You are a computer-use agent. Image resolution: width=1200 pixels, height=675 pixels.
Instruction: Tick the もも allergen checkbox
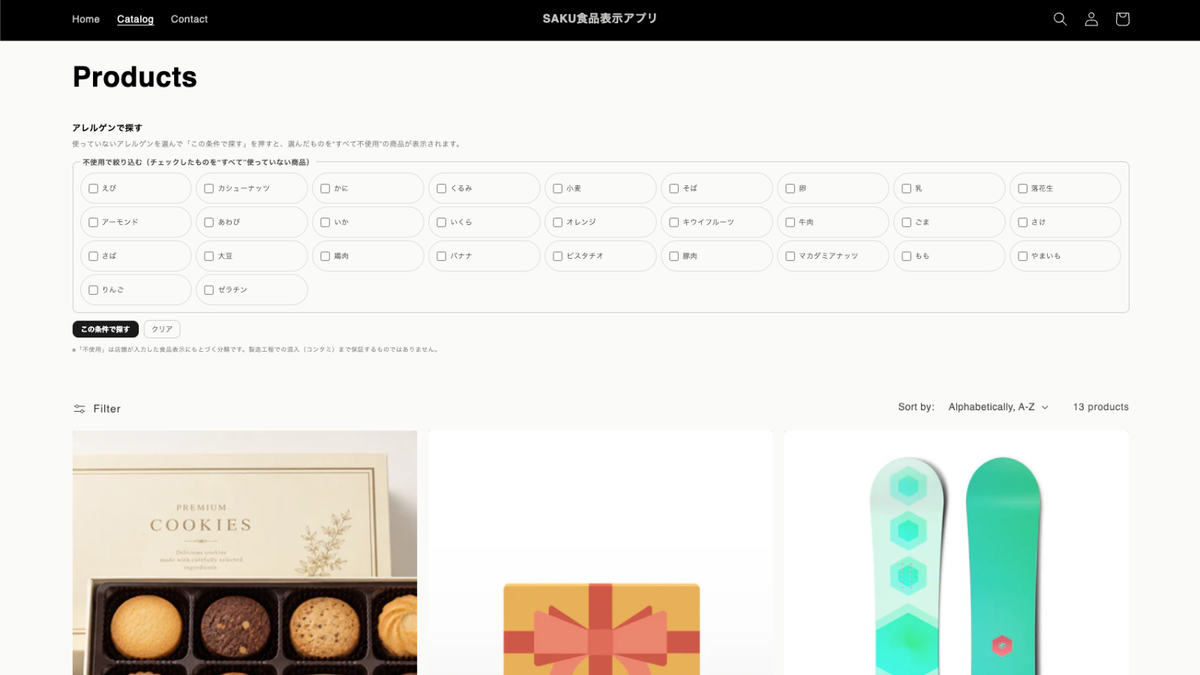pos(906,256)
